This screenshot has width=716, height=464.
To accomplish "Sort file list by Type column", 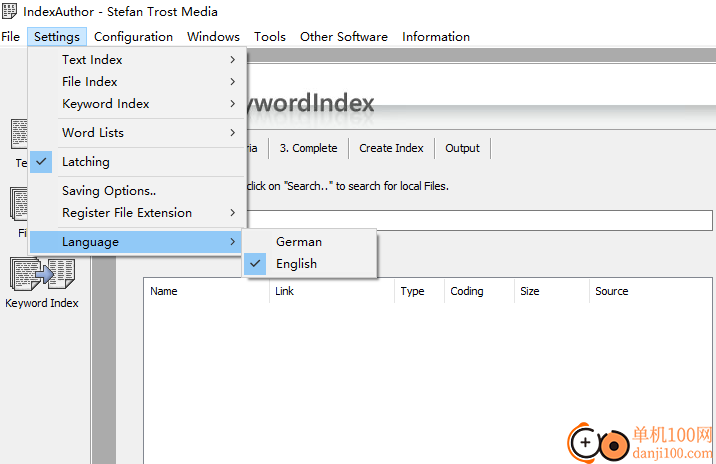I will [x=420, y=291].
